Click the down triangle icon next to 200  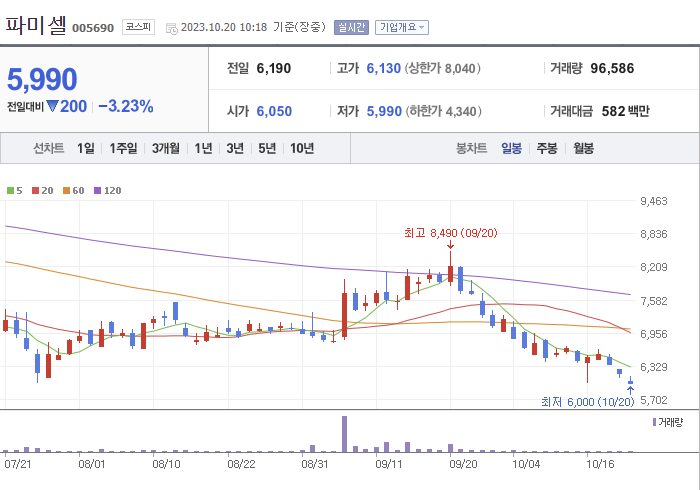coord(52,106)
